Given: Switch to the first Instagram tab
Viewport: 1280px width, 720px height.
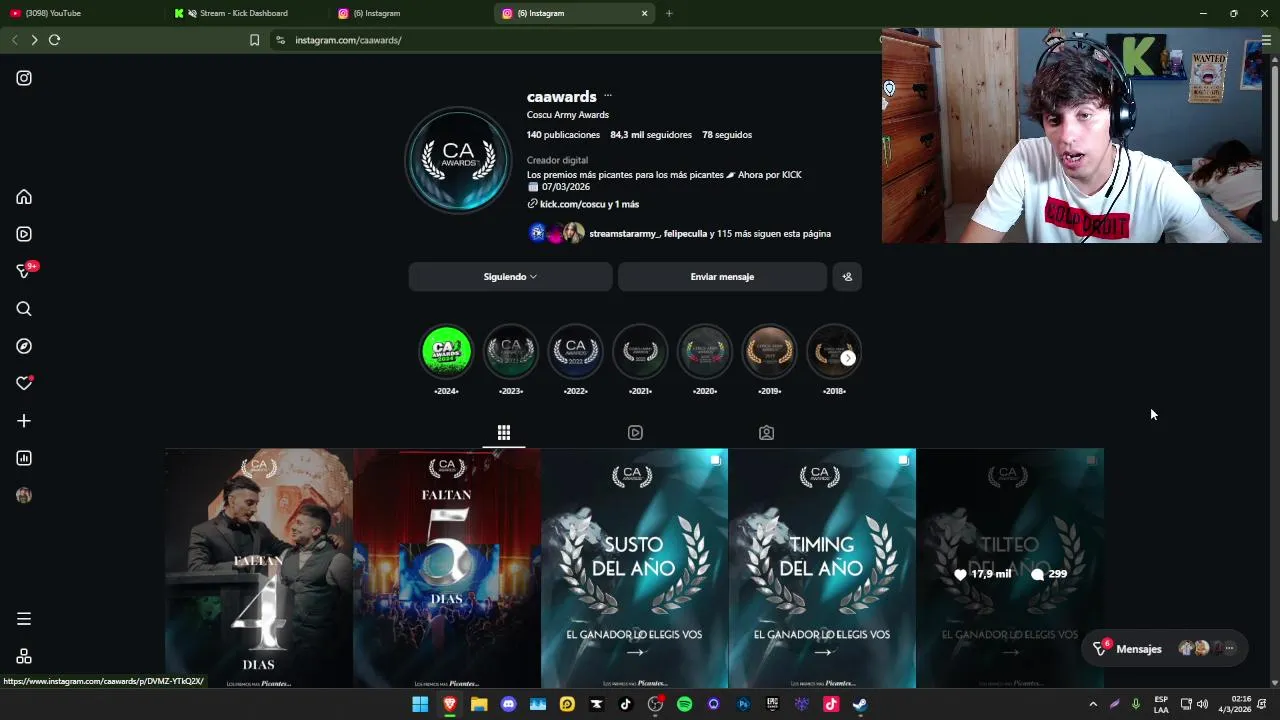Looking at the screenshot, I should 410,13.
